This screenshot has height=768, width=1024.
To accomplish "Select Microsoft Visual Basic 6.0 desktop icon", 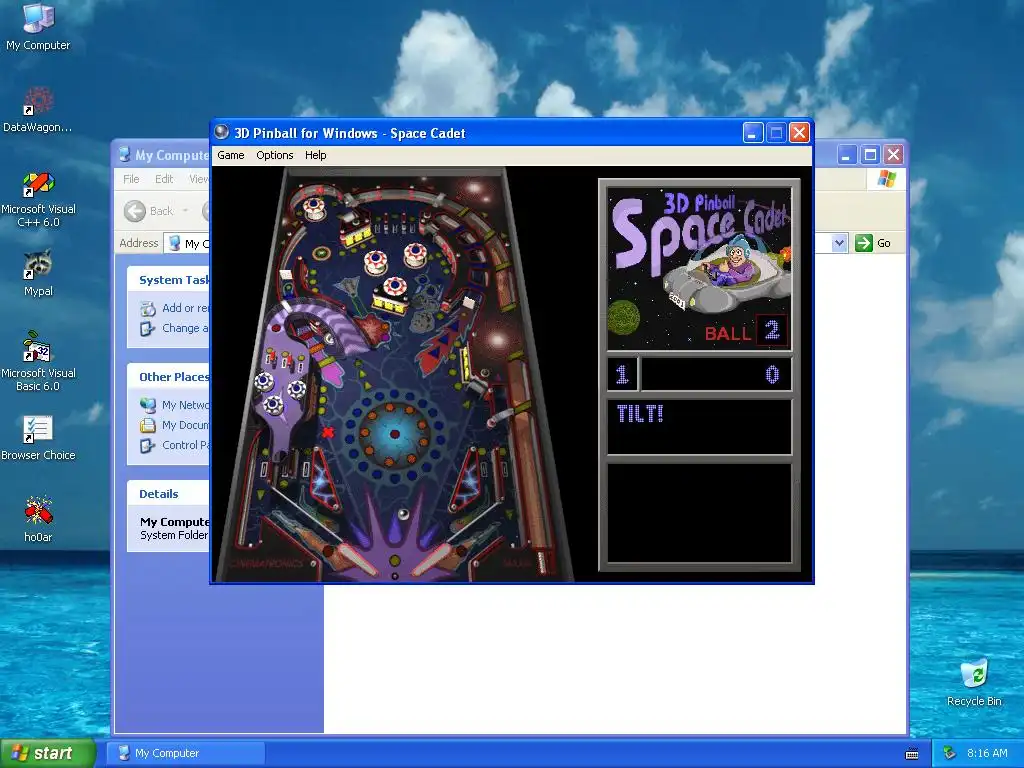I will (38, 361).
